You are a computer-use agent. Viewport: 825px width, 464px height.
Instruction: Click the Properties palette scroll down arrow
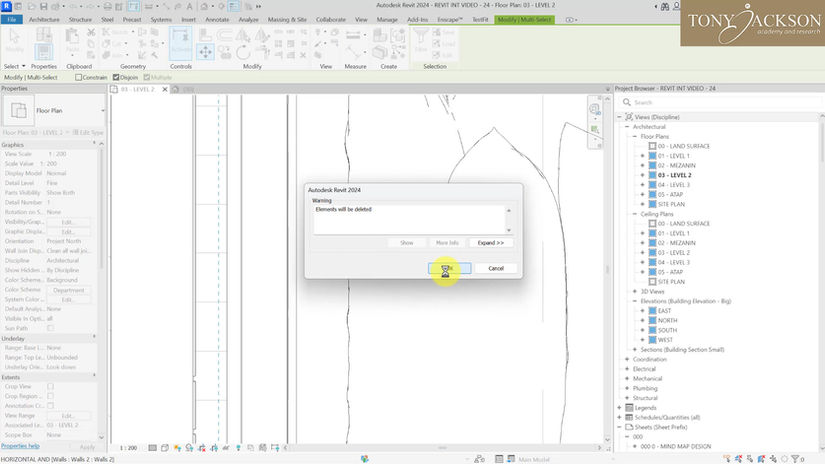pyautogui.click(x=102, y=438)
